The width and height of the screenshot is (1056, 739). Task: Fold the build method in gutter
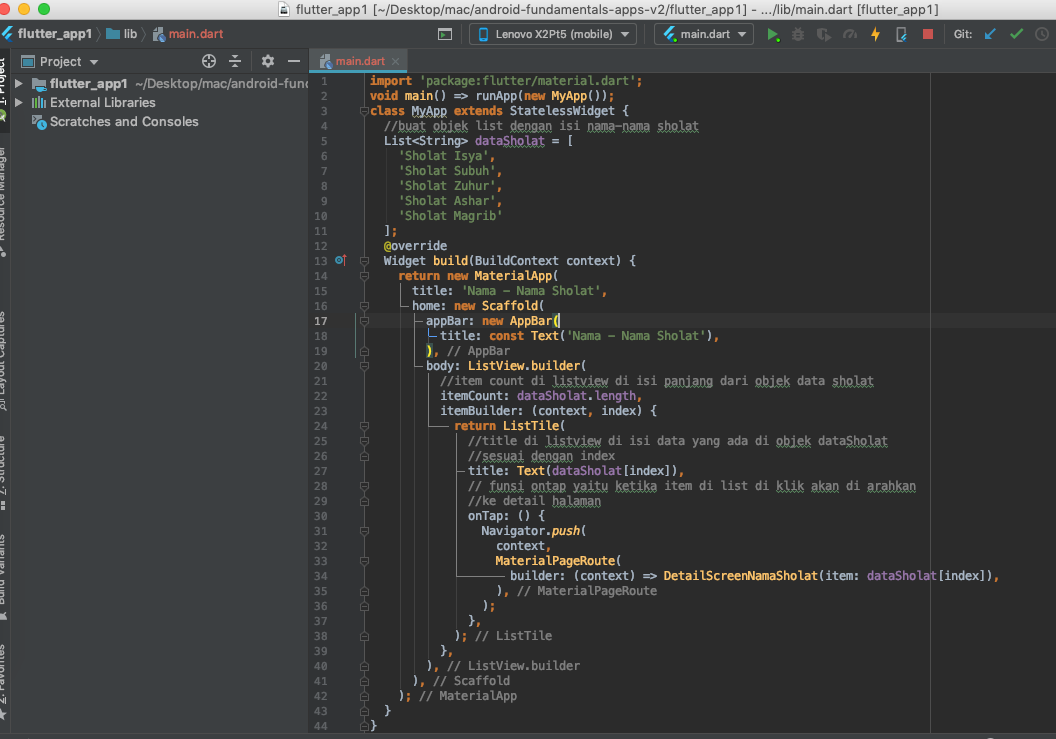[x=364, y=261]
